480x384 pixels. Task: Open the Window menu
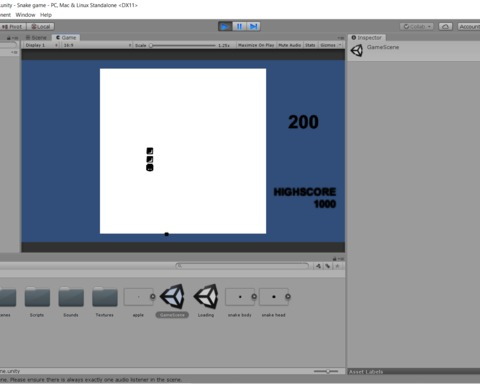25,15
